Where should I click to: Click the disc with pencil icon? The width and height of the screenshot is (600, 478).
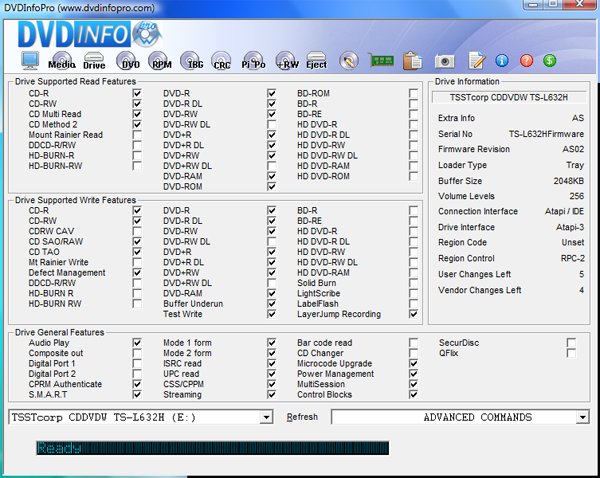point(349,60)
